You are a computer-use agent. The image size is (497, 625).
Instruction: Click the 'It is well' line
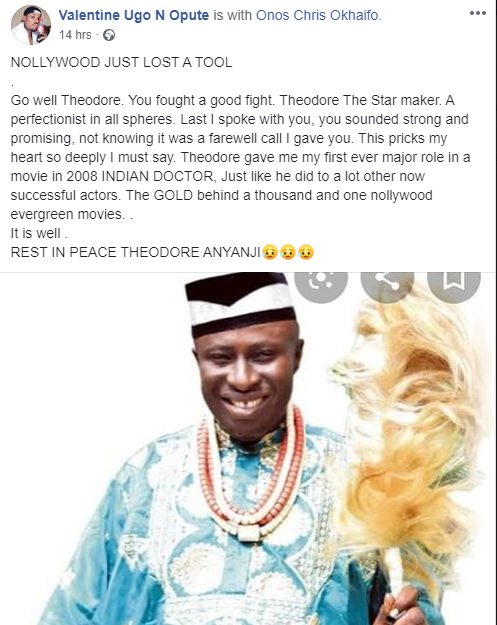pos(39,233)
